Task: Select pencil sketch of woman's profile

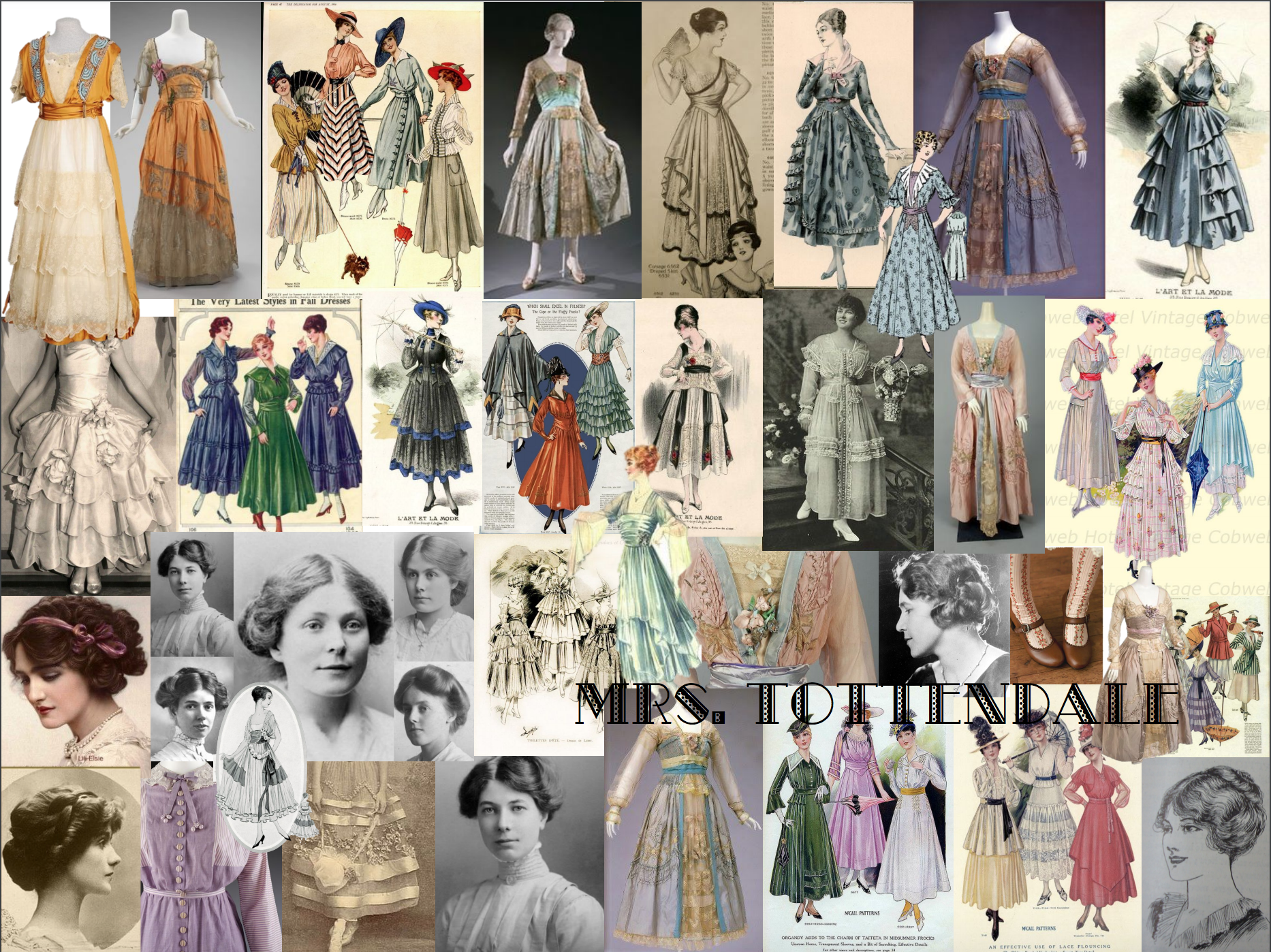Action: click(x=1206, y=855)
